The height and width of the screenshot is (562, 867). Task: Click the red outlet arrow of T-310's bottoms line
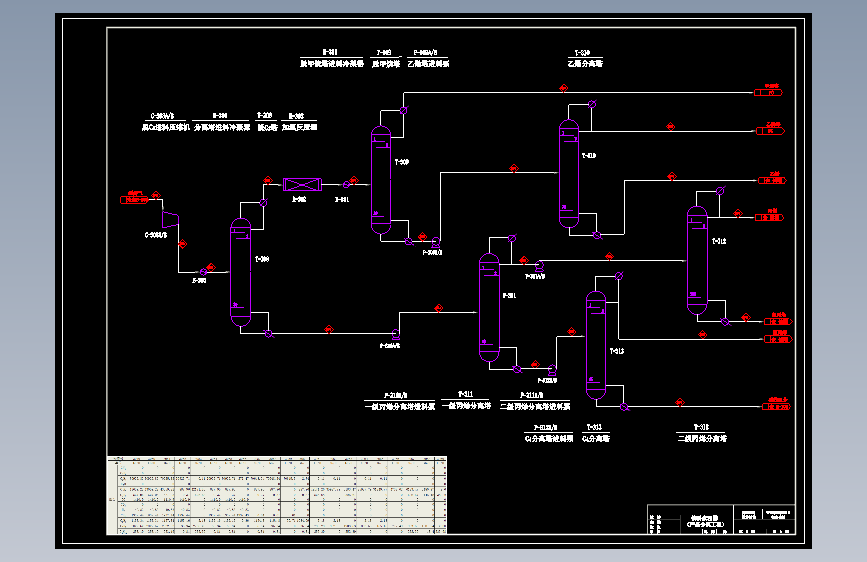[772, 180]
